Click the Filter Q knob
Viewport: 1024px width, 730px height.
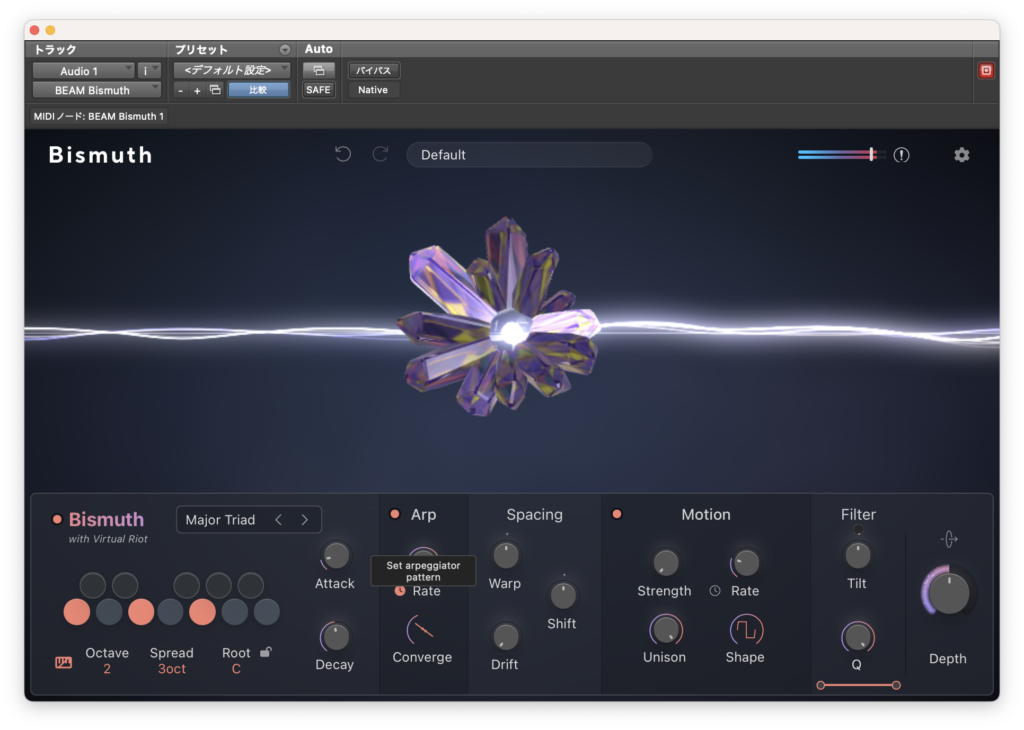coord(857,637)
